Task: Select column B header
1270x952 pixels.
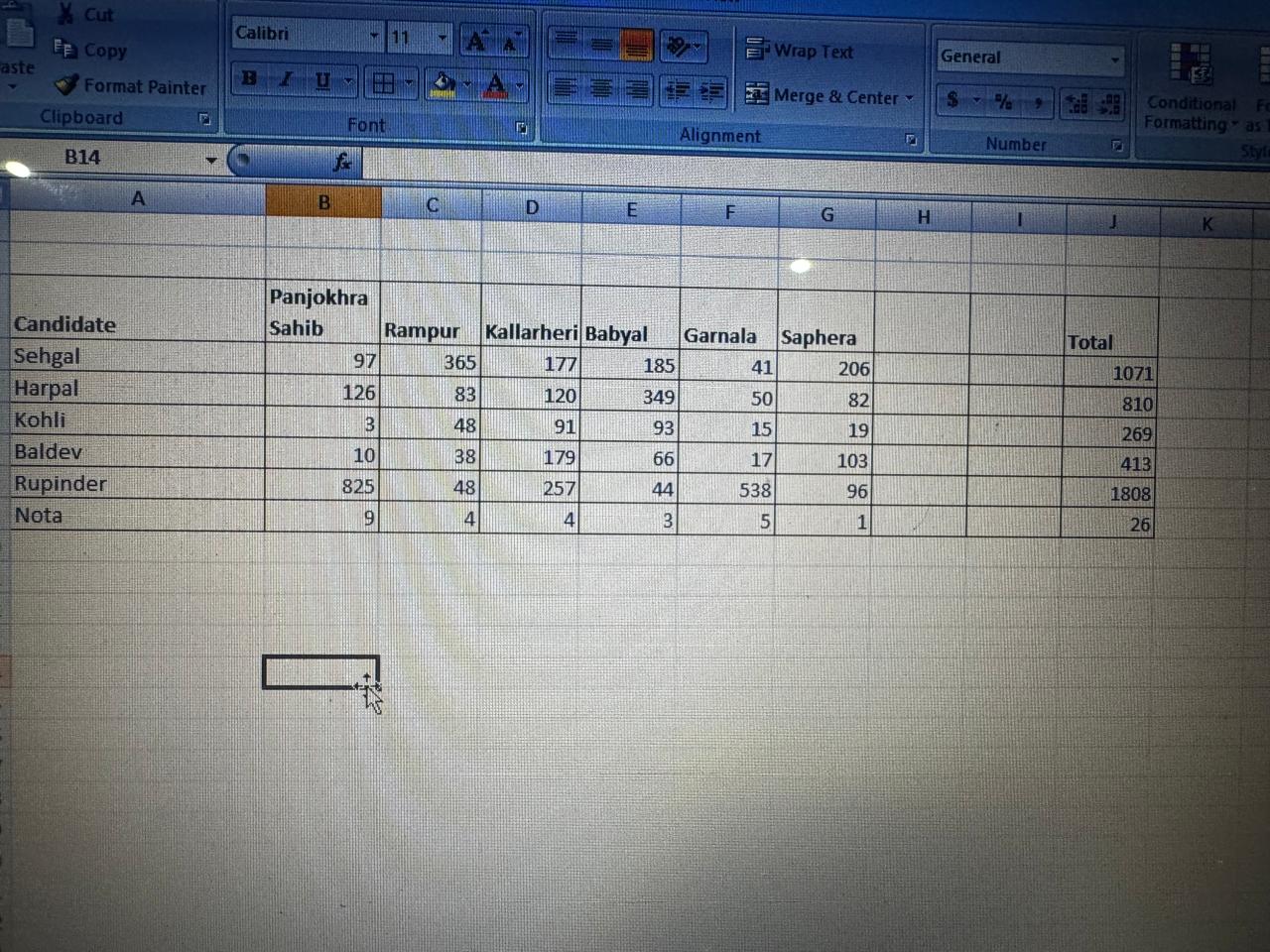Action: pos(323,202)
